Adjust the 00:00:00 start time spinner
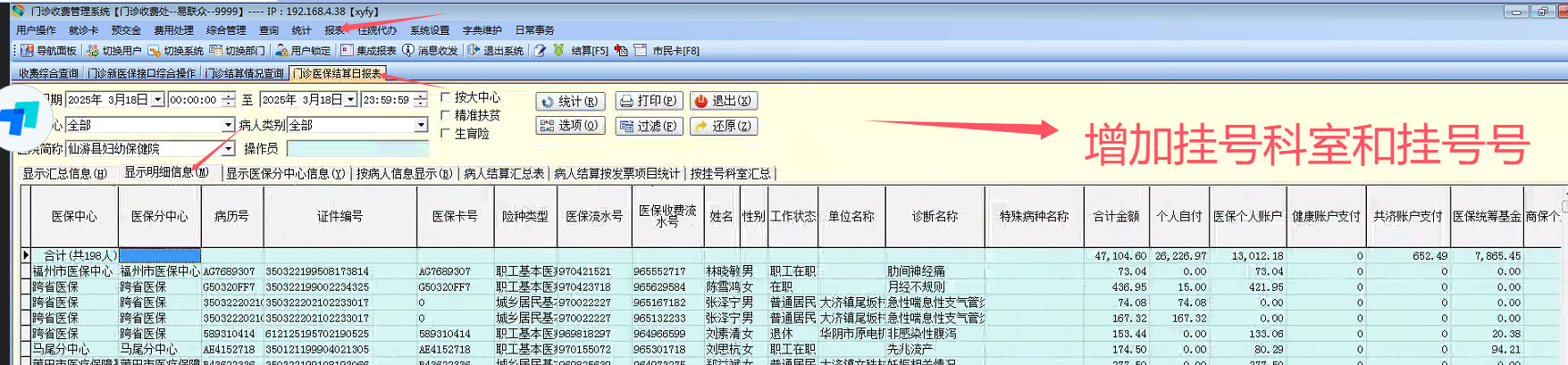The image size is (1568, 365). tap(229, 100)
